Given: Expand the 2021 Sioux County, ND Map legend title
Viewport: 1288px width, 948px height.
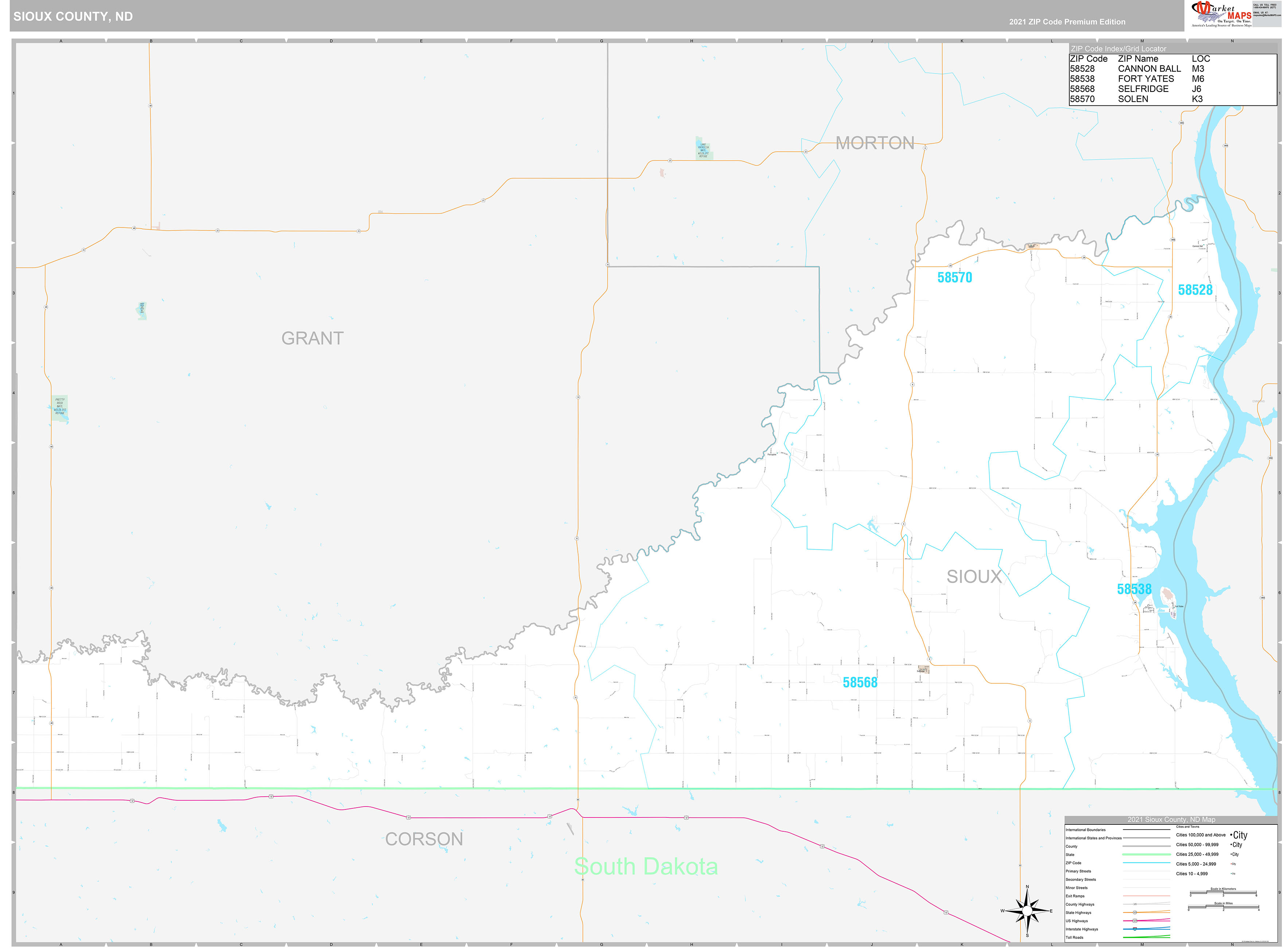Looking at the screenshot, I should [x=1172, y=820].
